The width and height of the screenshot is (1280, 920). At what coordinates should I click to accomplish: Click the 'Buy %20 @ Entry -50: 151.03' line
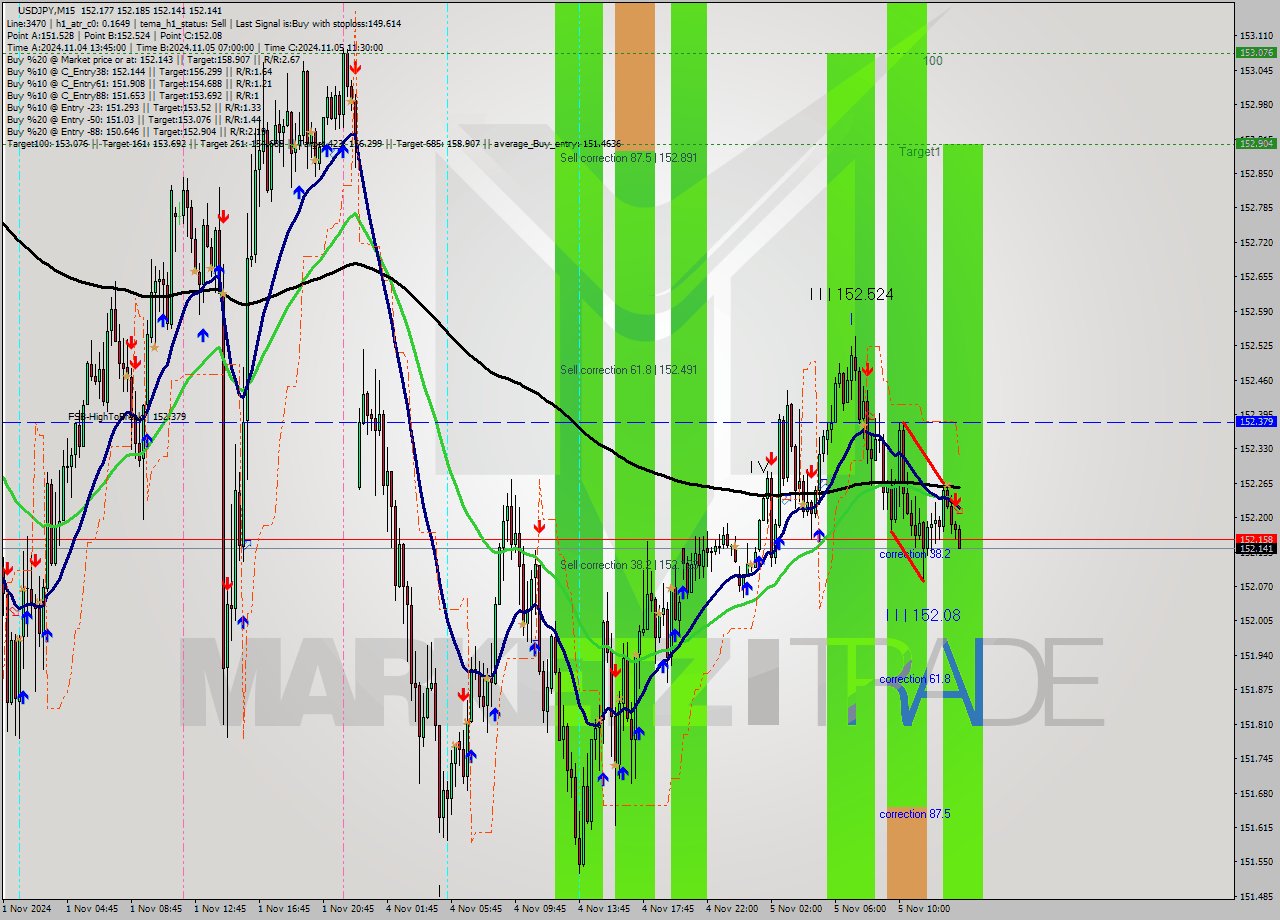pos(133,119)
